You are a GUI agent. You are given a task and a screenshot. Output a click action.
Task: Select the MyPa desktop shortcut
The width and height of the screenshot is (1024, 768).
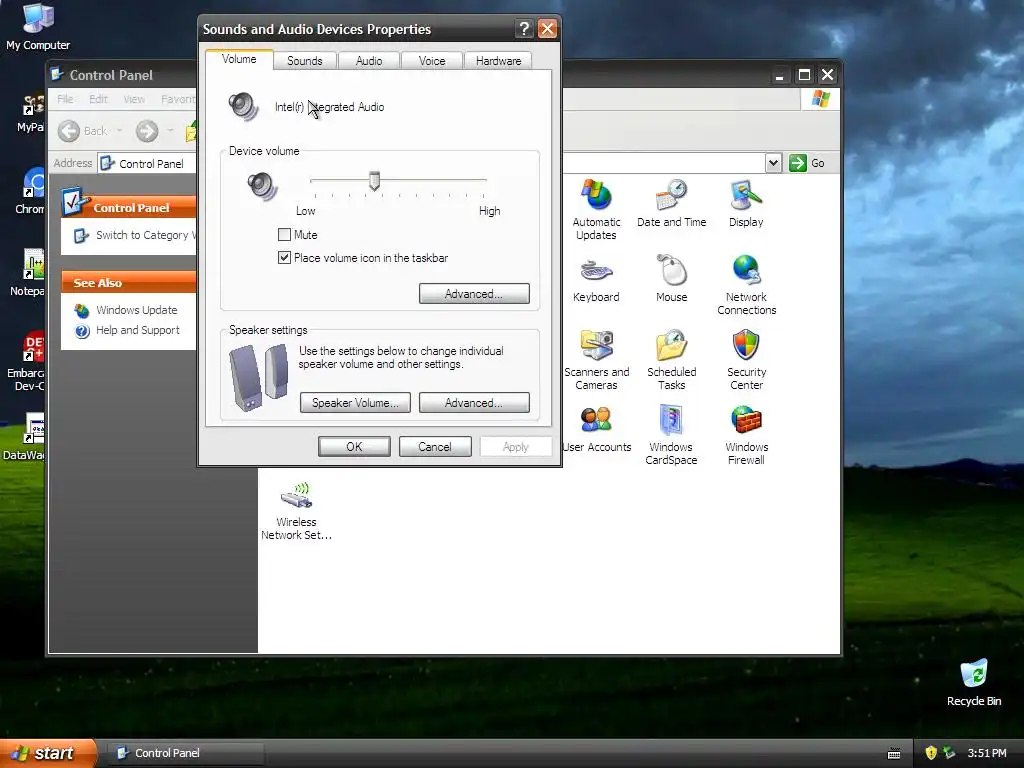tap(31, 114)
